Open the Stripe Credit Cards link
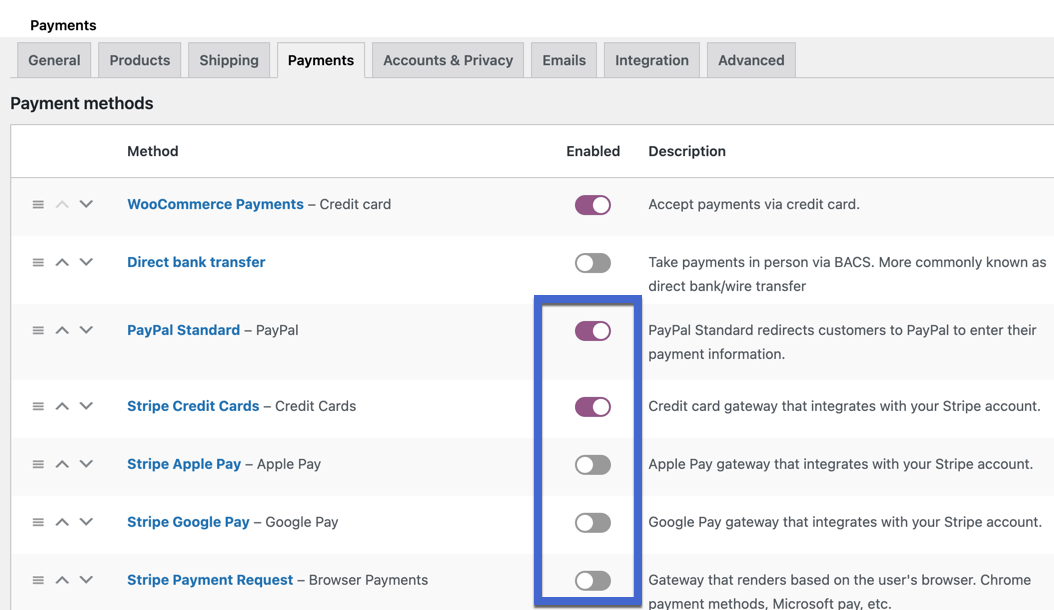Image resolution: width=1054 pixels, height=610 pixels. point(193,406)
